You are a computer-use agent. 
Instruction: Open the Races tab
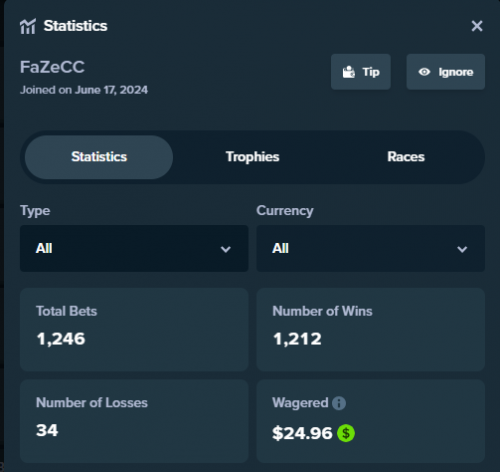point(406,157)
